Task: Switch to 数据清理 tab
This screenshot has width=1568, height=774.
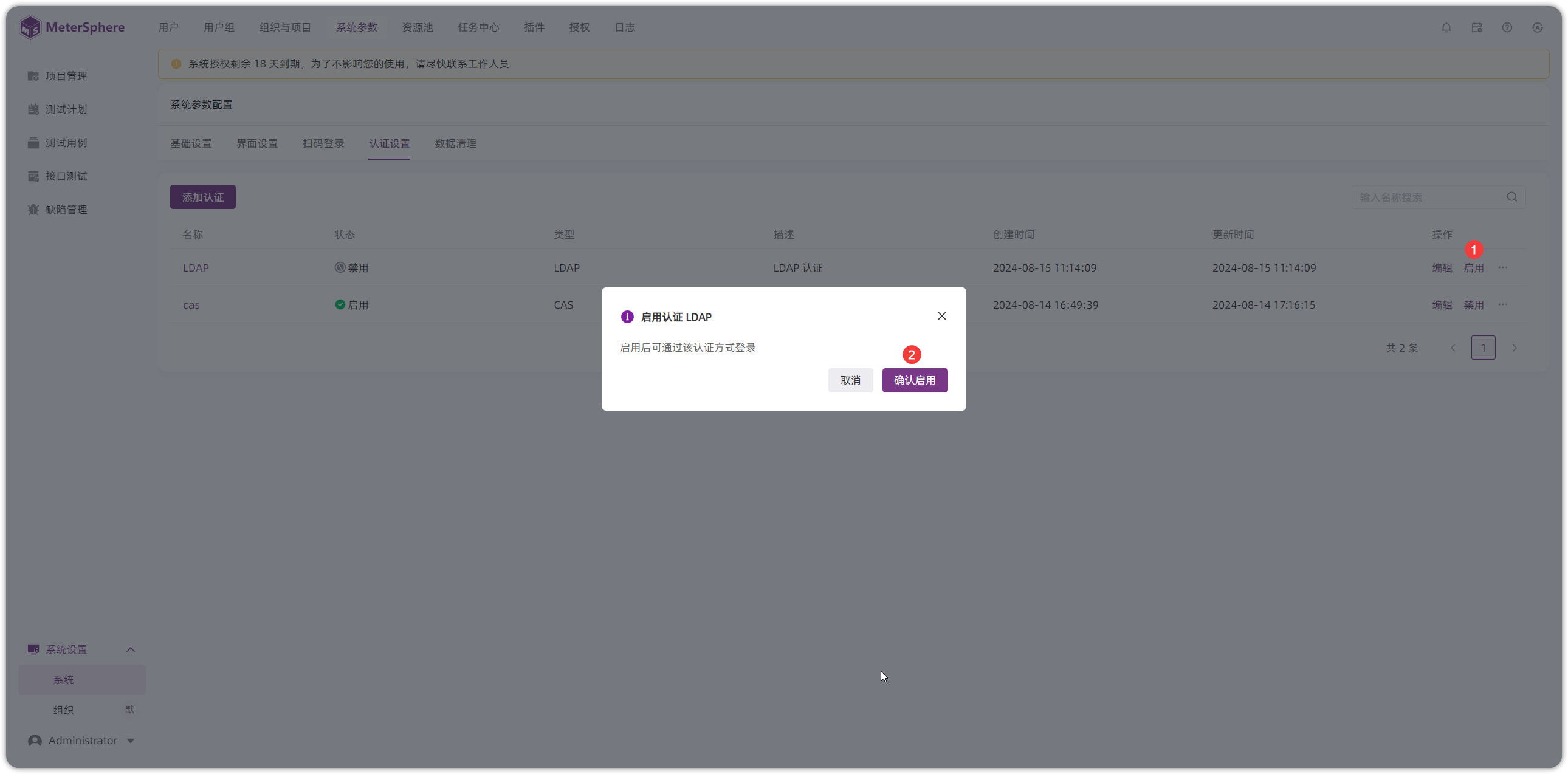Action: click(x=455, y=143)
